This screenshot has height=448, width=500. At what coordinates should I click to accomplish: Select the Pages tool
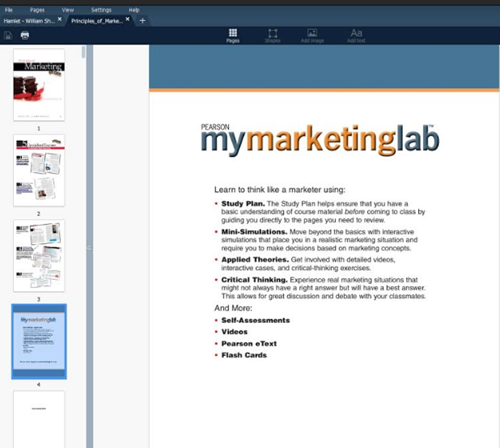coord(233,36)
